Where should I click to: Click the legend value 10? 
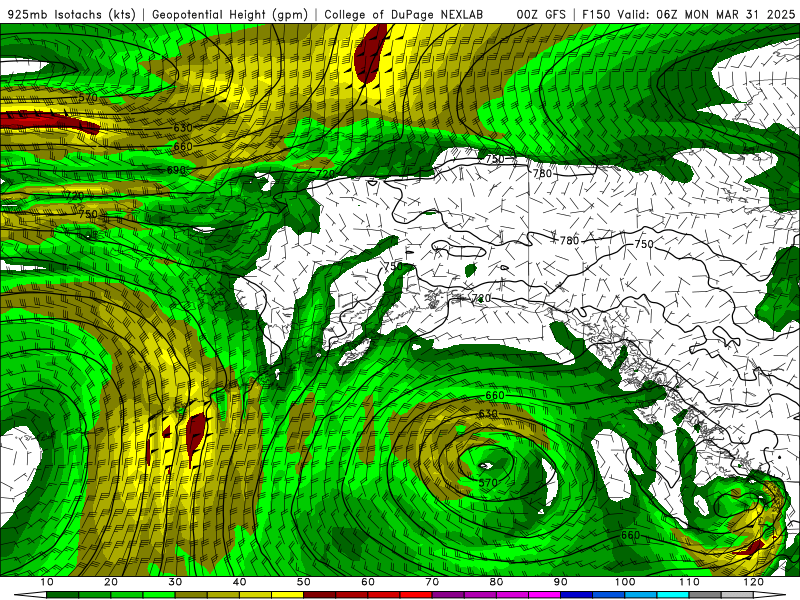pyautogui.click(x=46, y=582)
